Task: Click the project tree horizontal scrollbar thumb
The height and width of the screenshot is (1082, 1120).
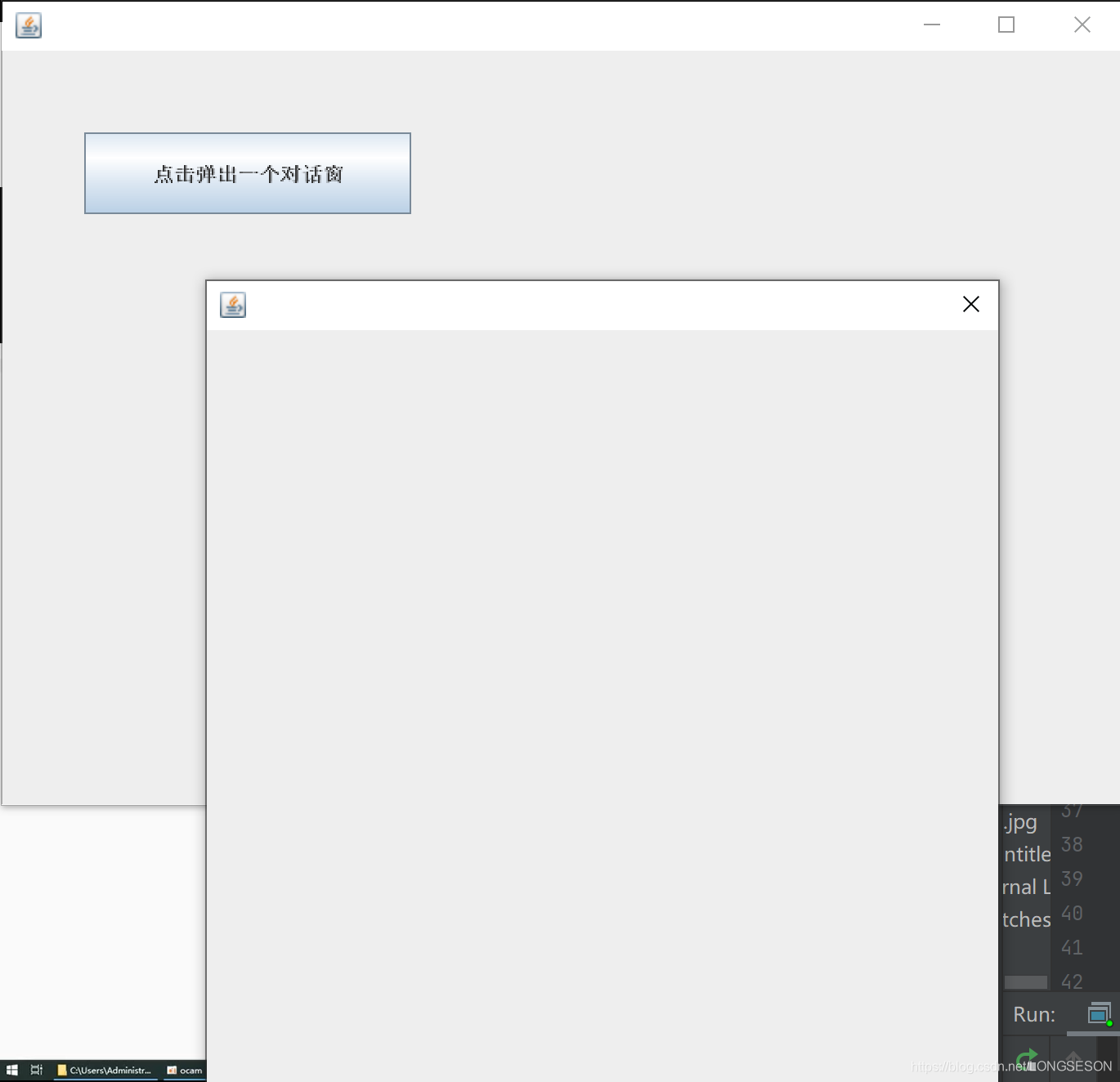Action: pyautogui.click(x=1026, y=982)
